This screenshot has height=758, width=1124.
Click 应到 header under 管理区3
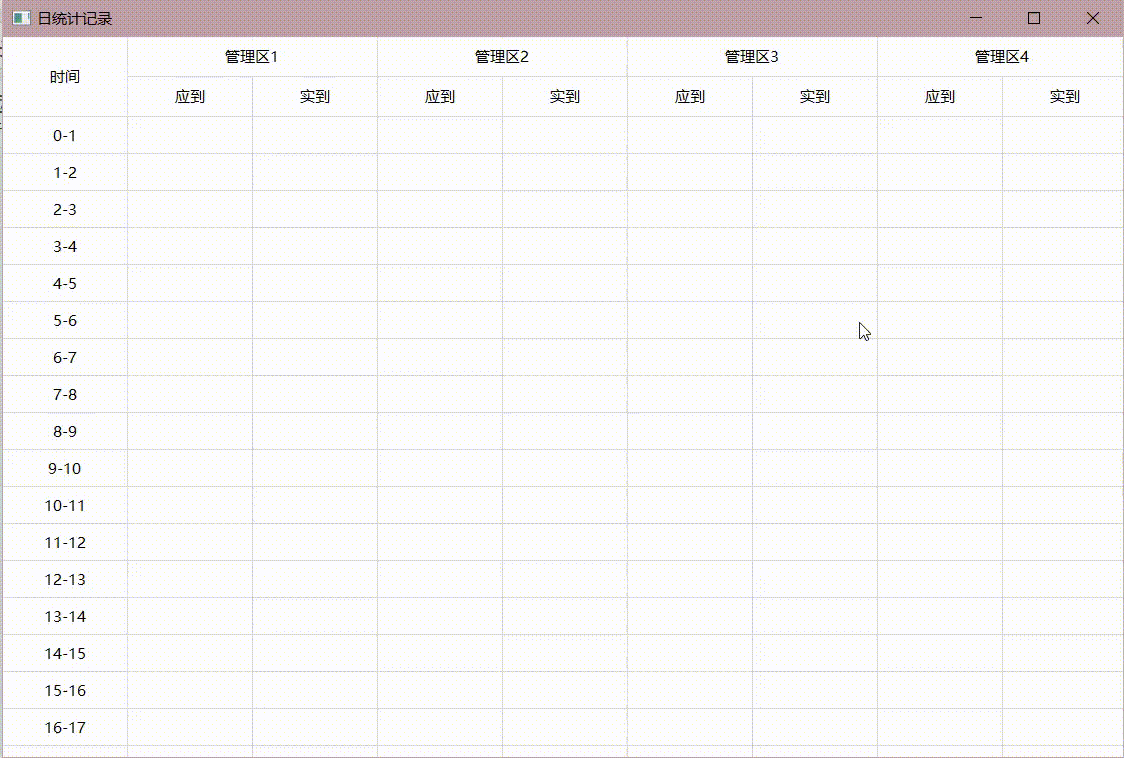pos(690,97)
